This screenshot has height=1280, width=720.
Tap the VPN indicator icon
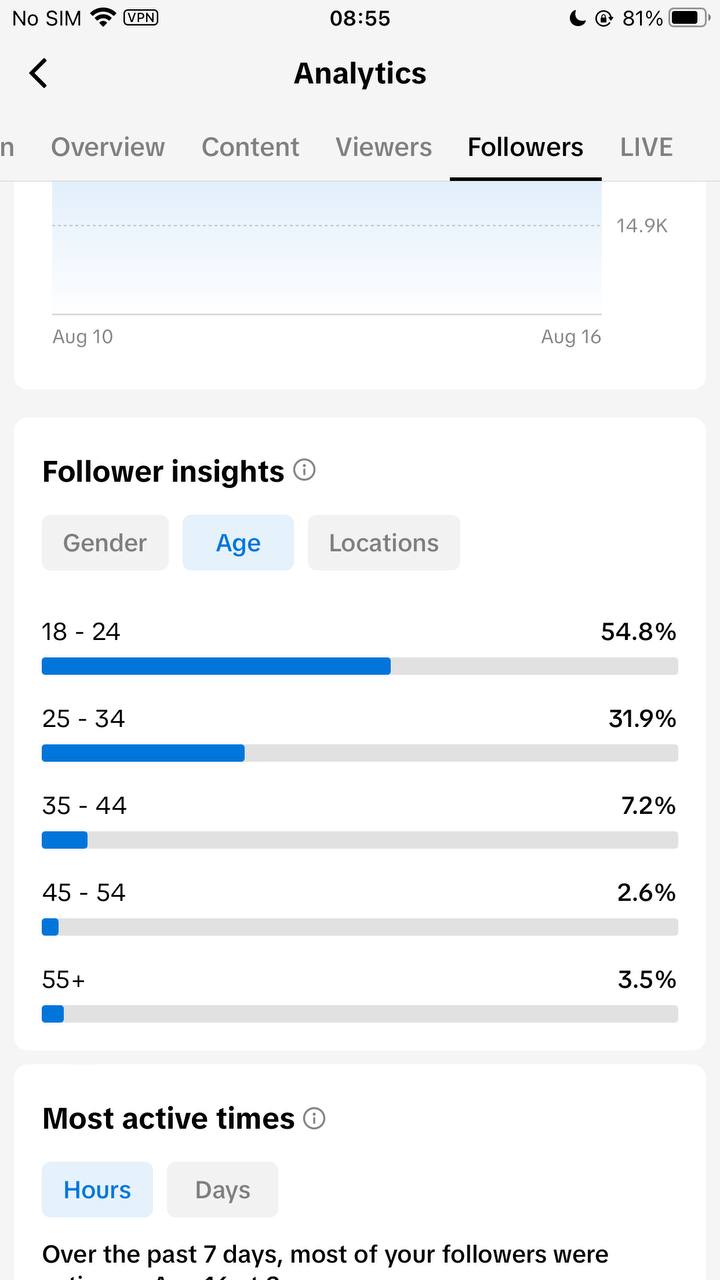coord(140,17)
